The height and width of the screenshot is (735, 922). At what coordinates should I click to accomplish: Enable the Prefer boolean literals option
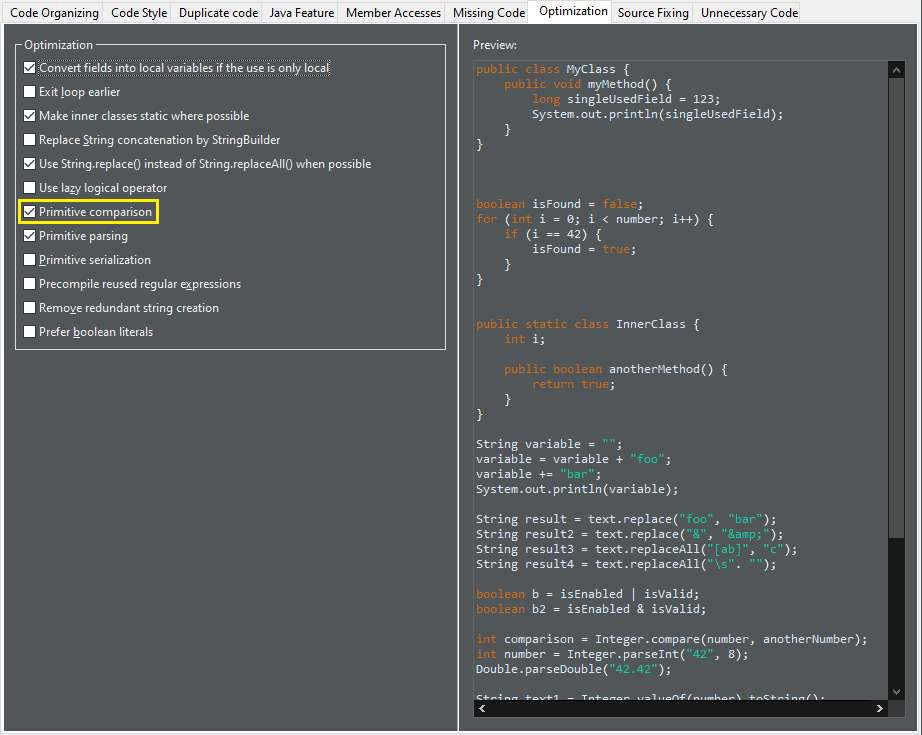(29, 332)
